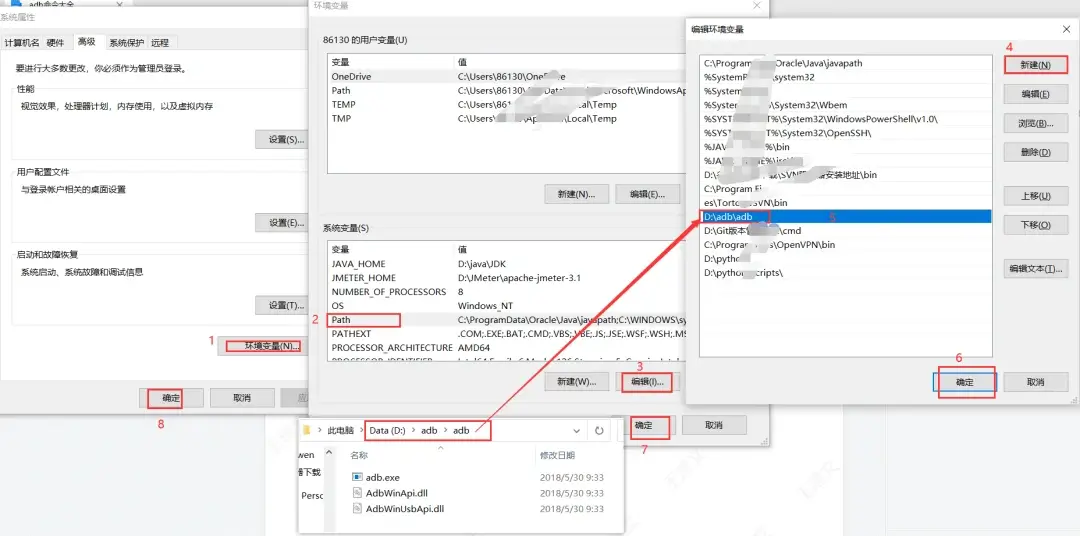Click the 上移(U) move up button
This screenshot has width=1080, height=536.
[1035, 196]
